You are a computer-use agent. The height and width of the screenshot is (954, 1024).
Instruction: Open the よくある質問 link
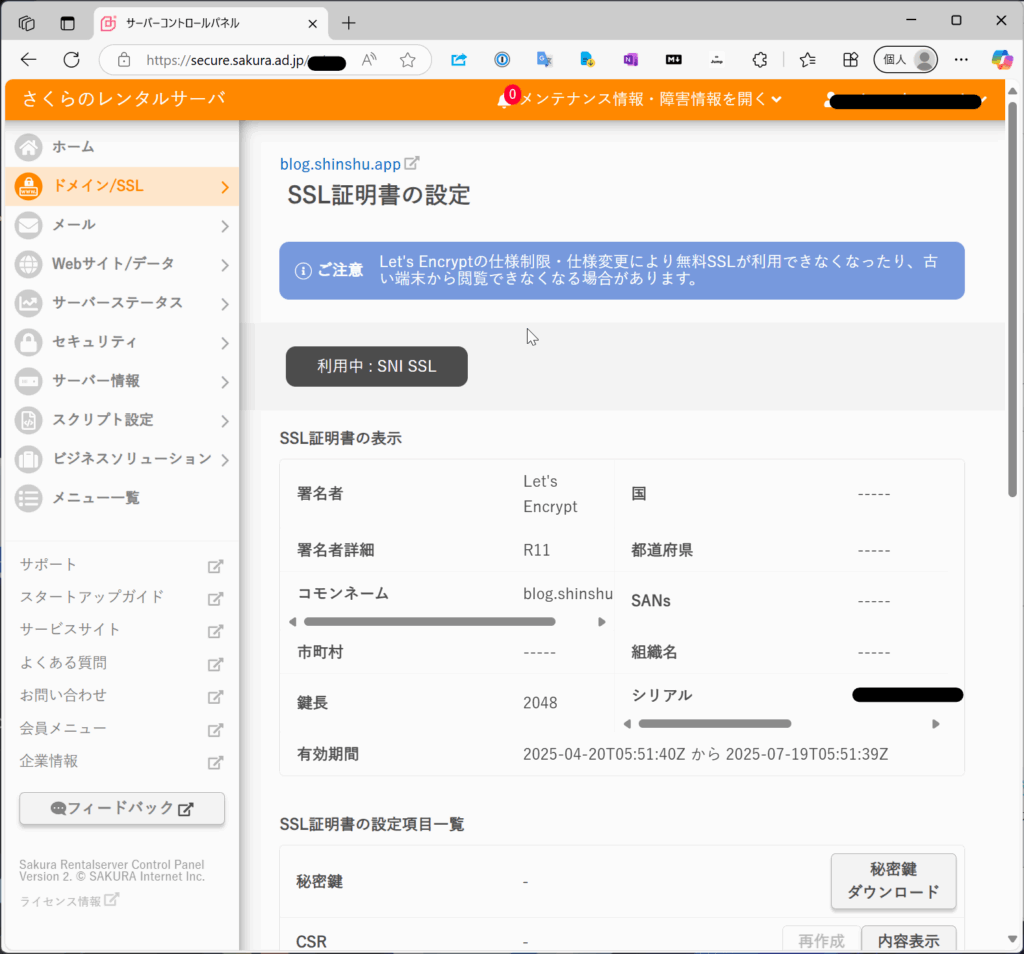click(121, 663)
